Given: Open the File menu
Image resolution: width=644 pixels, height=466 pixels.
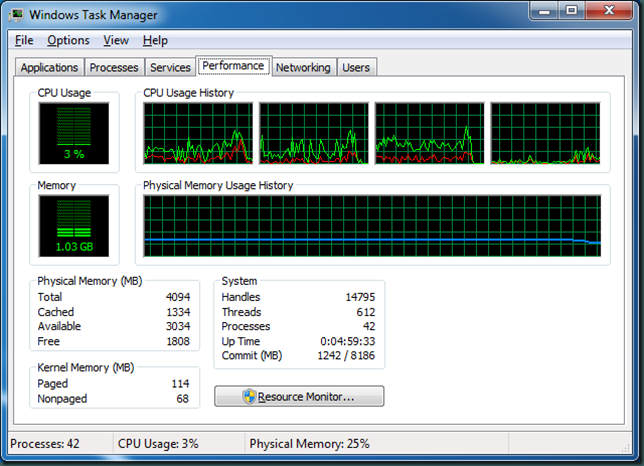Looking at the screenshot, I should click(24, 40).
